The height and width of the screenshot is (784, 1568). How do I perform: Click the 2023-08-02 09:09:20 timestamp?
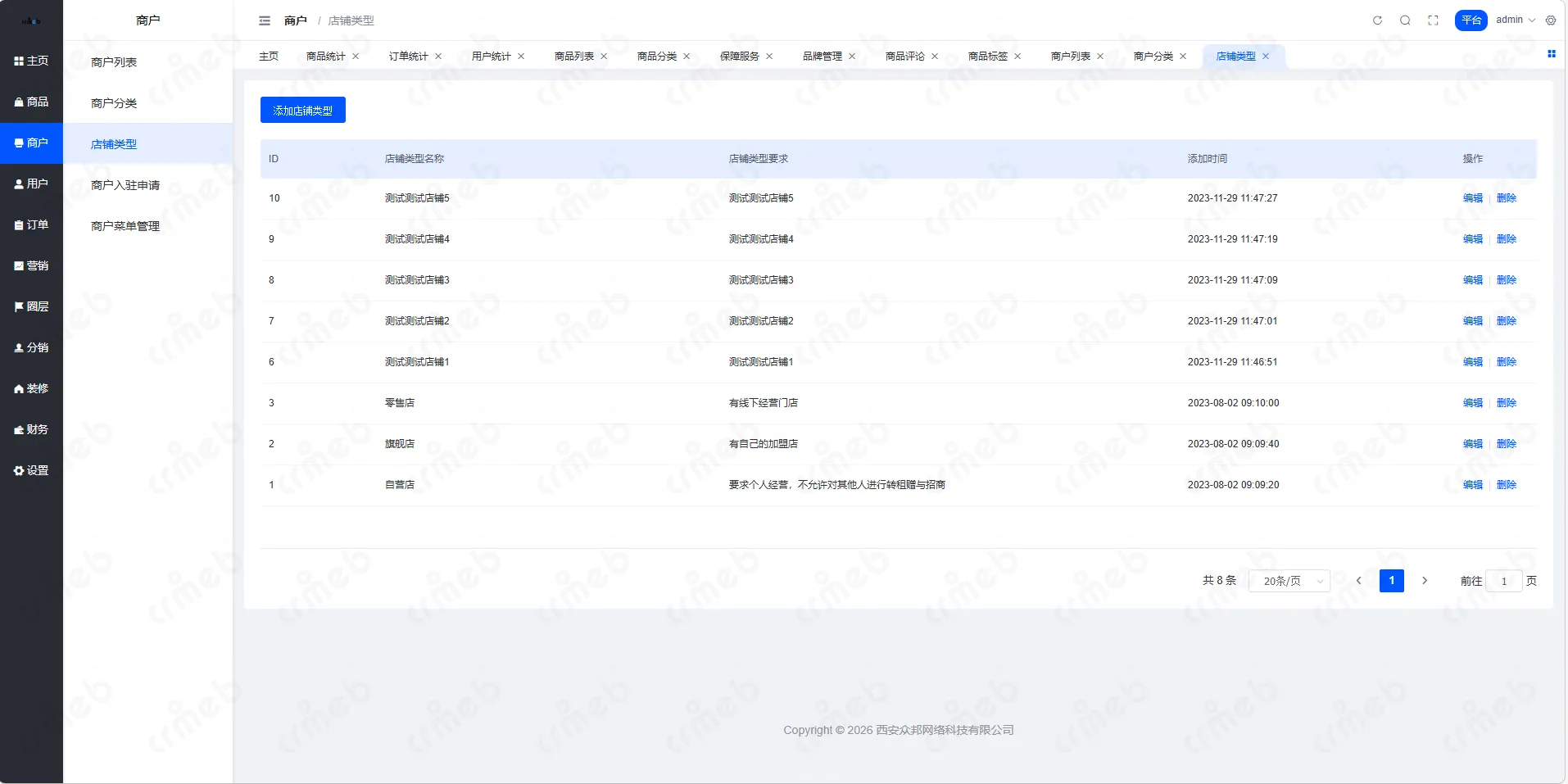(1233, 485)
